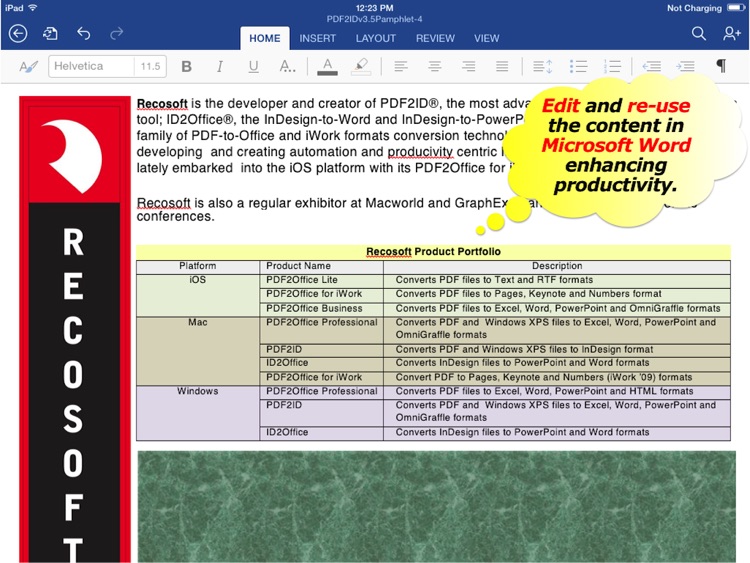Choose the font color
The height and width of the screenshot is (563, 750).
(x=327, y=66)
